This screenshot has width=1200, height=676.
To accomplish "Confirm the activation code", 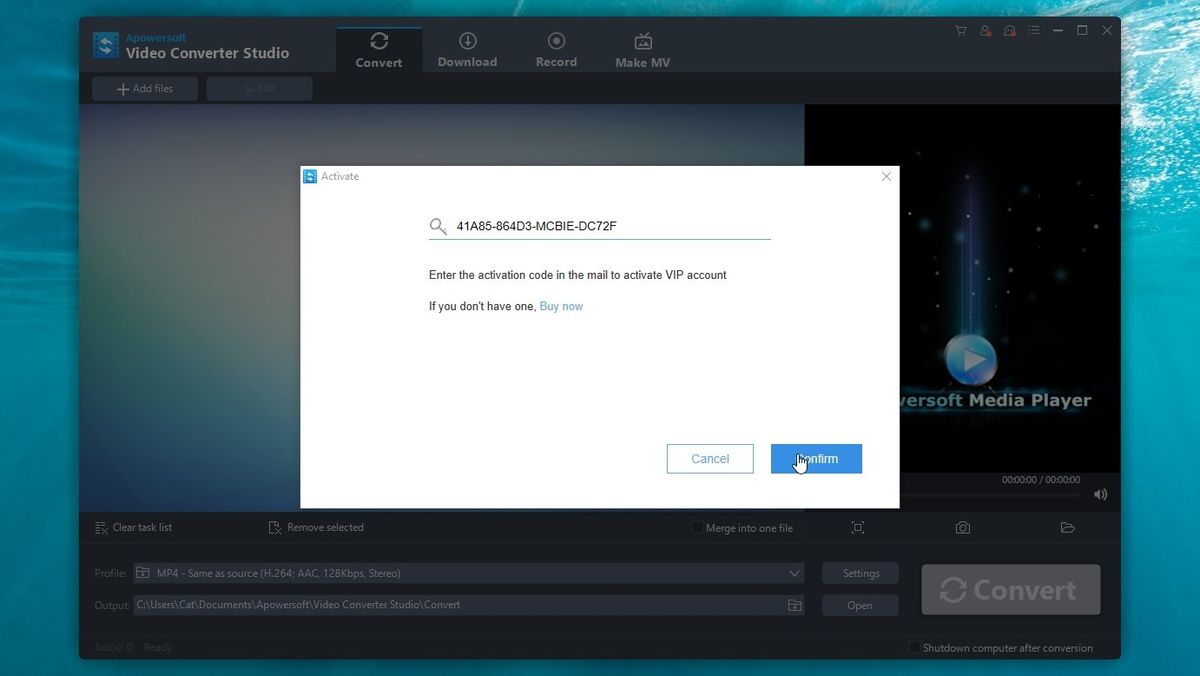I will [816, 459].
